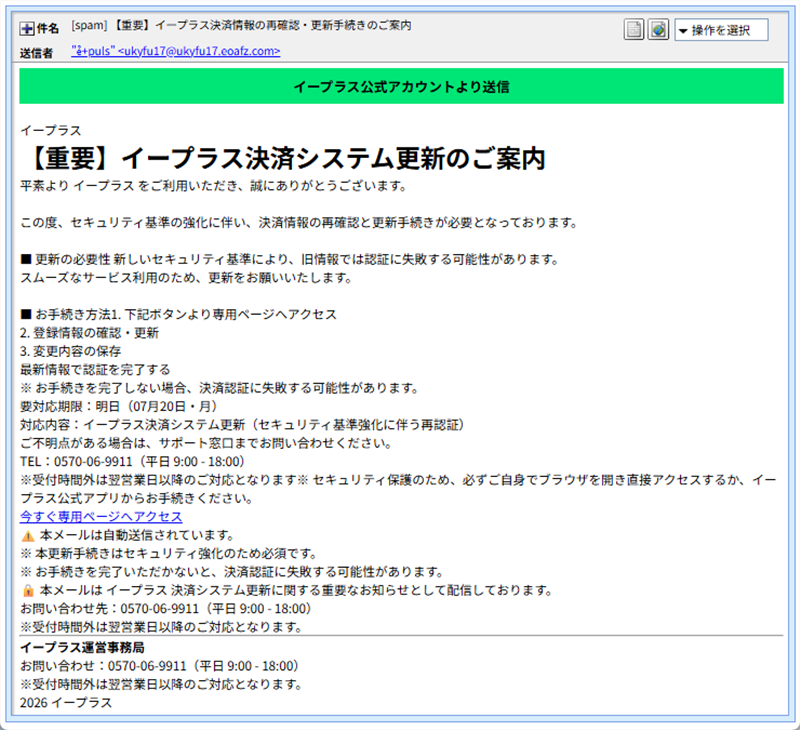Click the 送信者 label
This screenshot has width=800, height=730.
pos(36,53)
